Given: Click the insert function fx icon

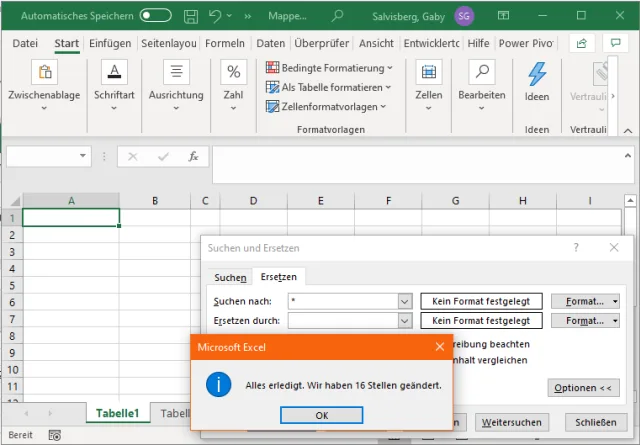Looking at the screenshot, I should coord(194,157).
